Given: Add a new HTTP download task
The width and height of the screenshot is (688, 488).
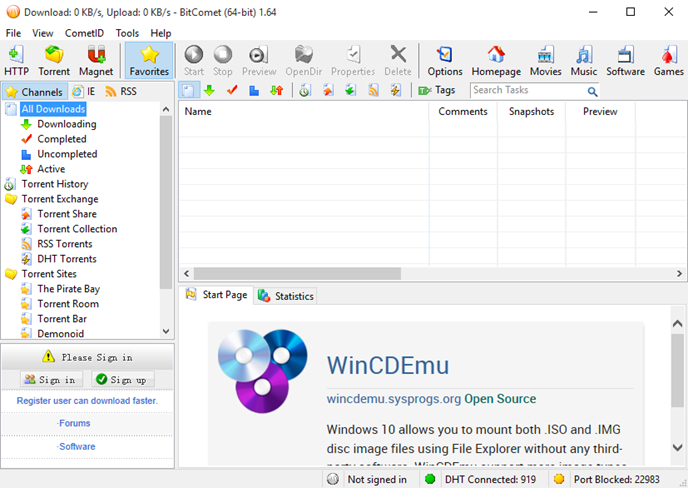Looking at the screenshot, I should 16,61.
